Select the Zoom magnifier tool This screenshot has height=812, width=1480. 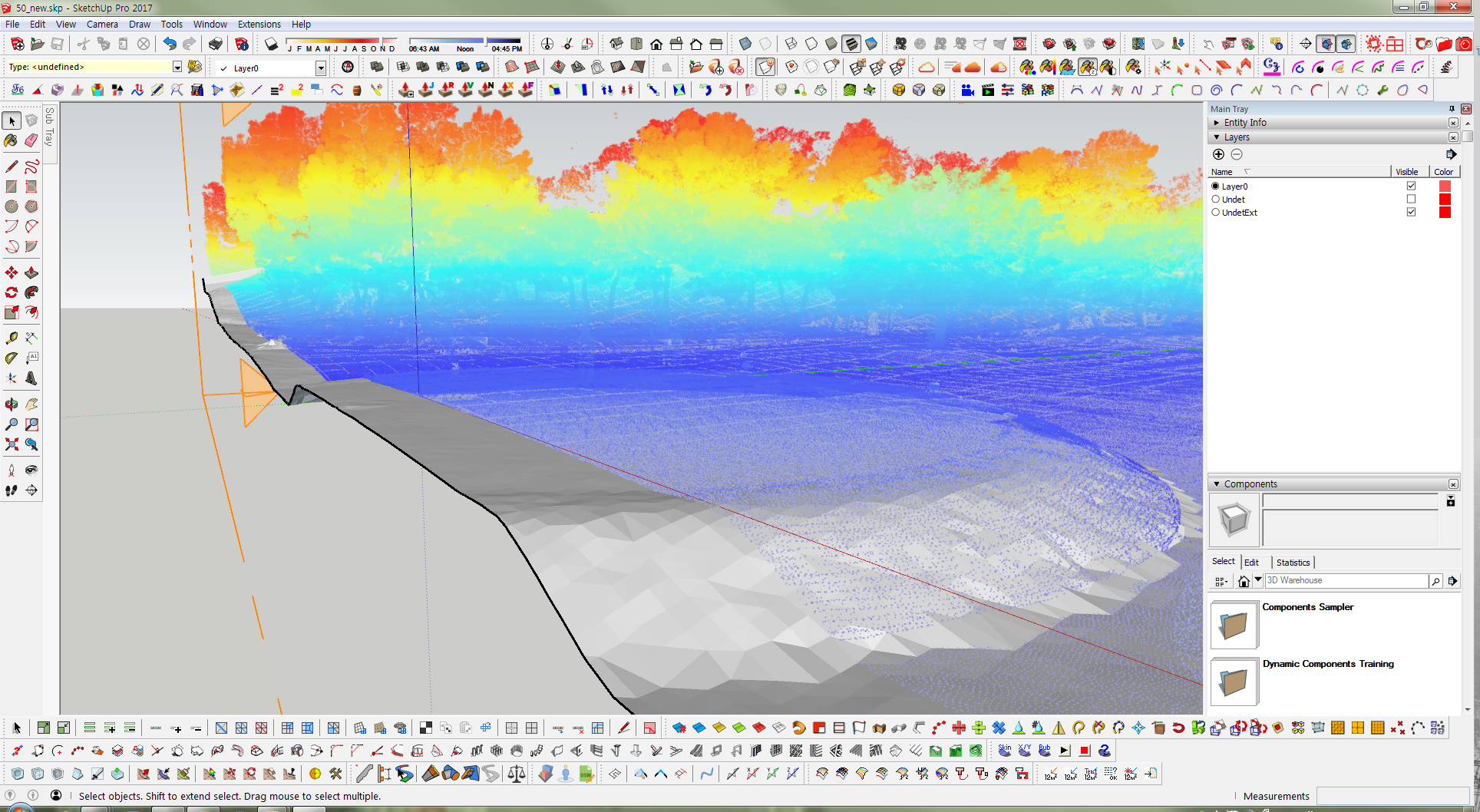pos(12,424)
